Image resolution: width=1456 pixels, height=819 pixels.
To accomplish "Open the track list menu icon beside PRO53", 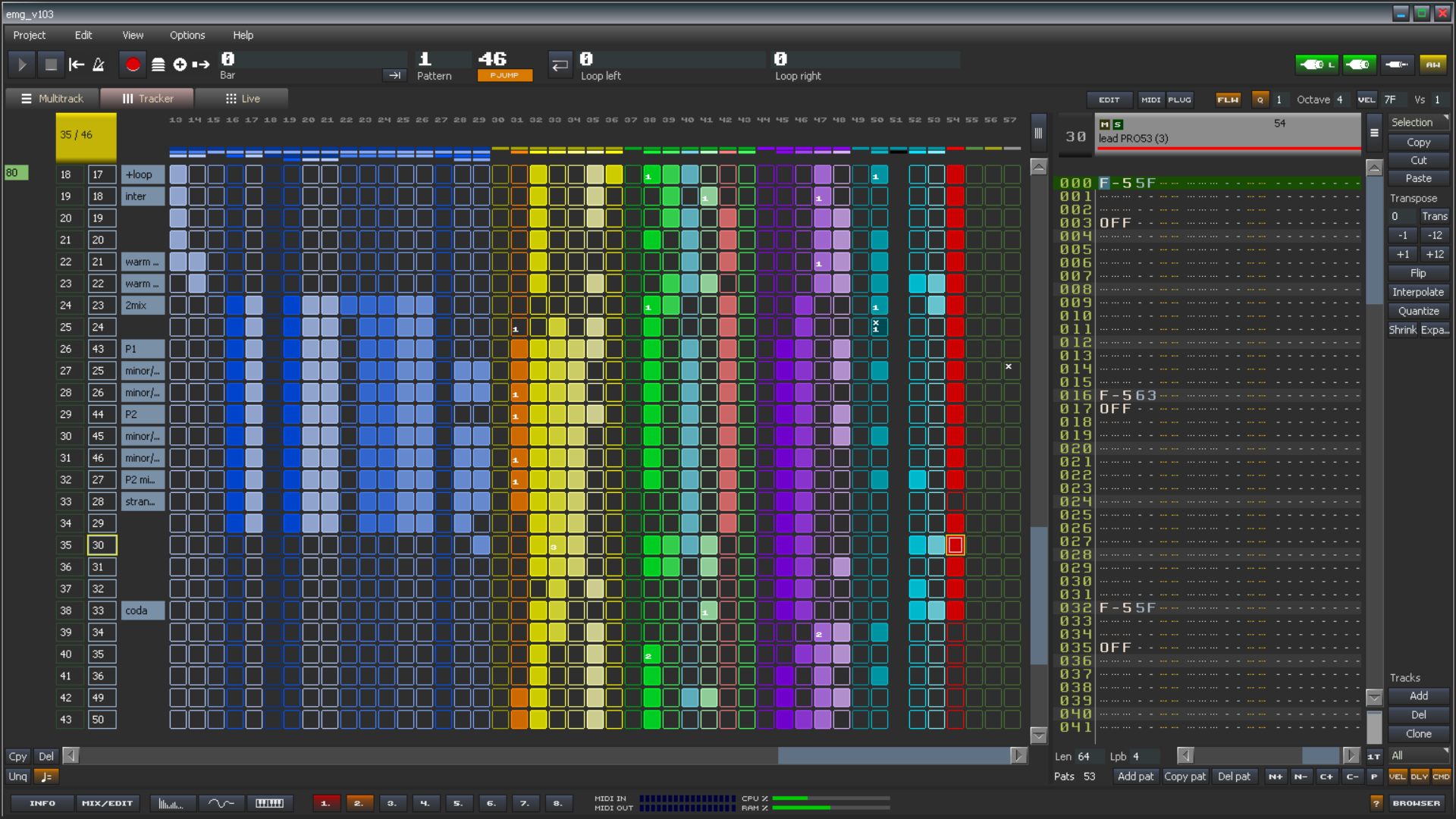I will [x=1373, y=133].
